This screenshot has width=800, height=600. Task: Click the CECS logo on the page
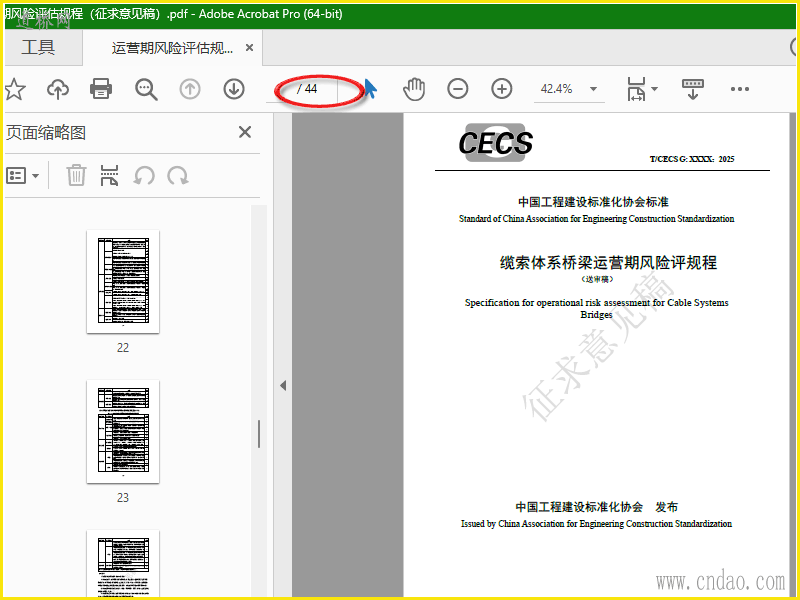[x=495, y=142]
